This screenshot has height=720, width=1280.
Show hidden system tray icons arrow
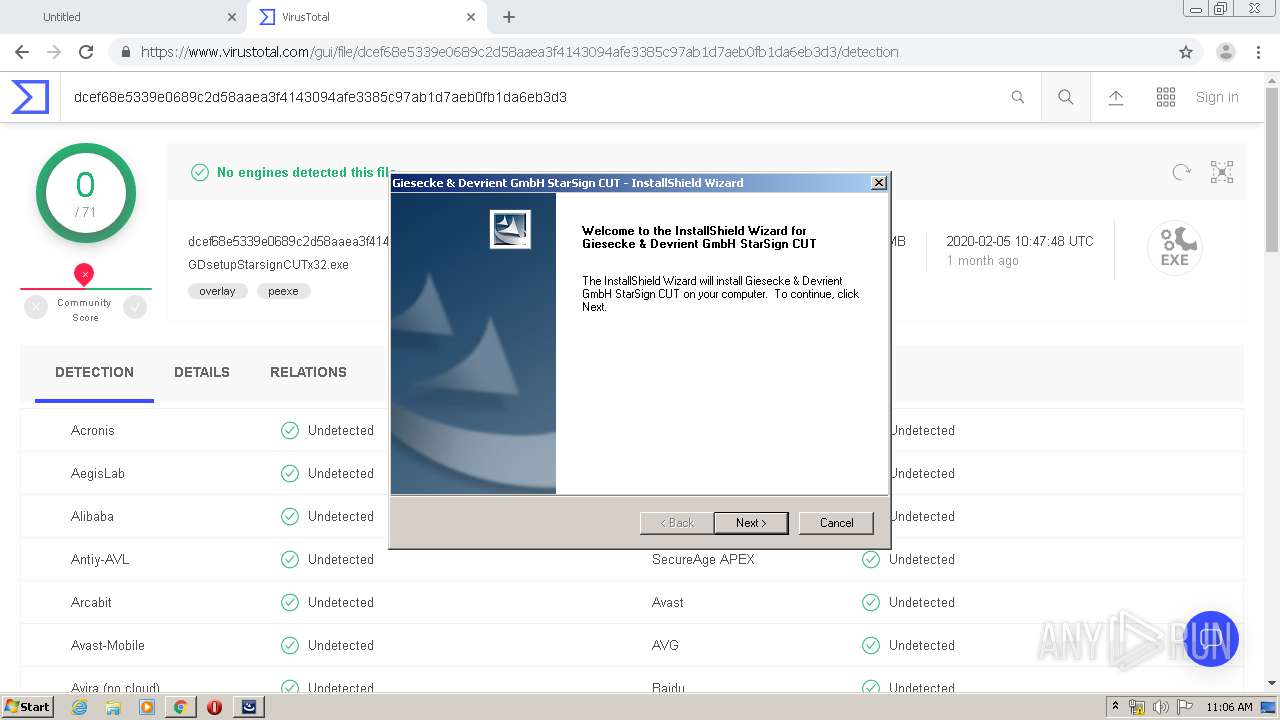[1115, 707]
